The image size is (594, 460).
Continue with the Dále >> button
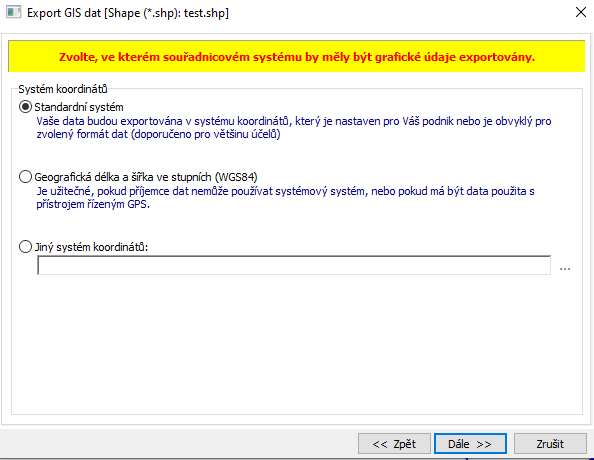(470, 444)
